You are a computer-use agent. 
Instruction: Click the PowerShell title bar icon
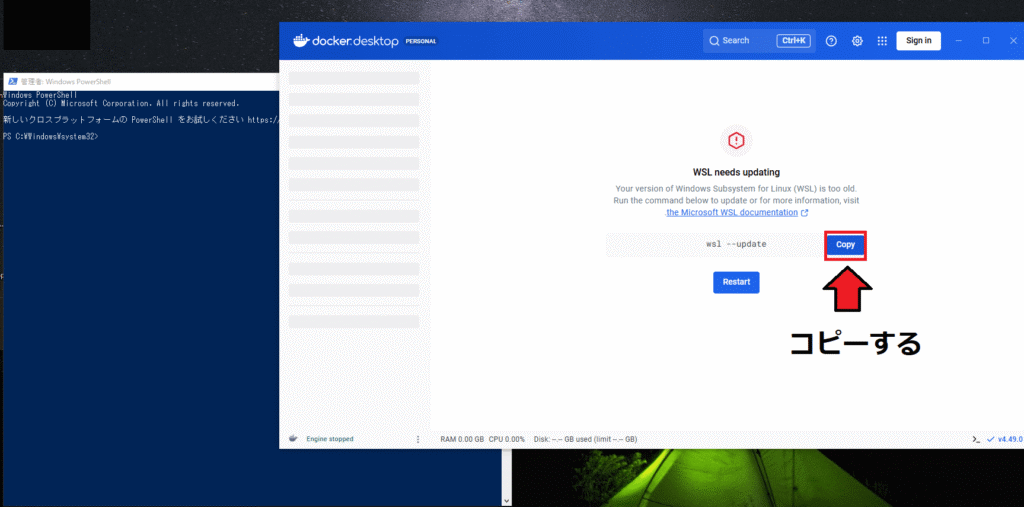[11, 81]
